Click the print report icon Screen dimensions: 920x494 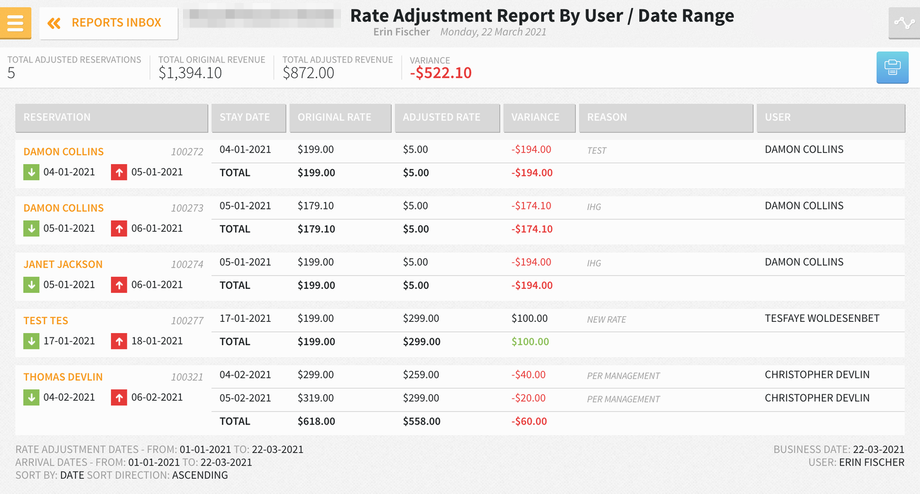point(892,67)
